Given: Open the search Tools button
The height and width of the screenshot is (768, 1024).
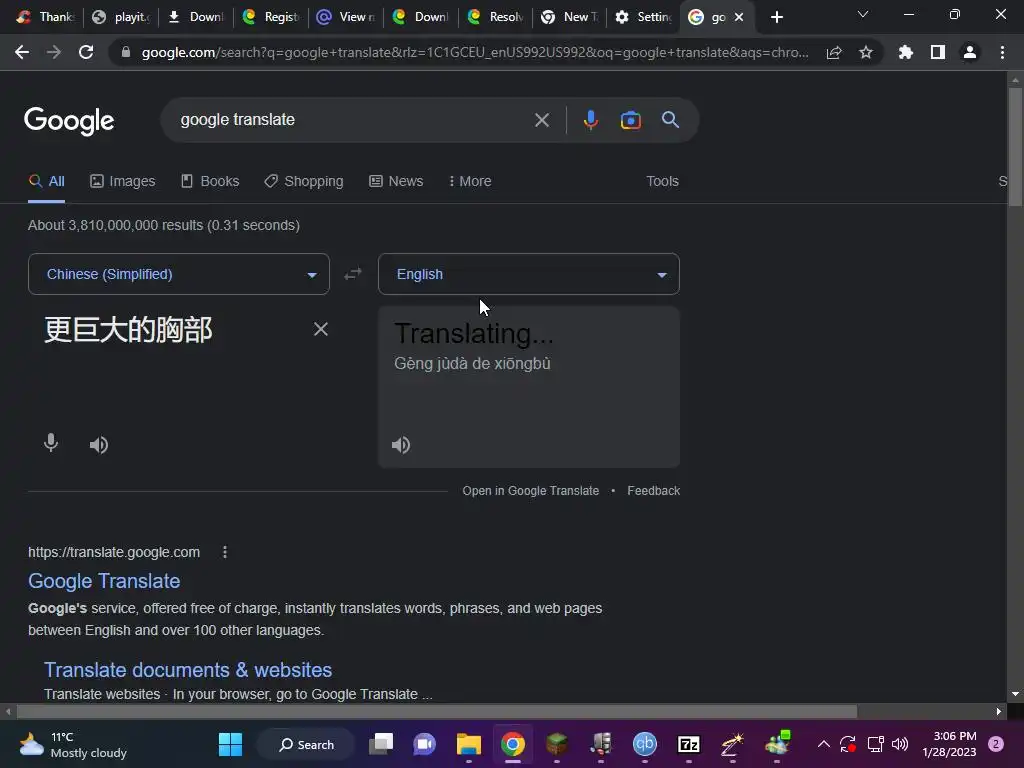Looking at the screenshot, I should tap(662, 181).
